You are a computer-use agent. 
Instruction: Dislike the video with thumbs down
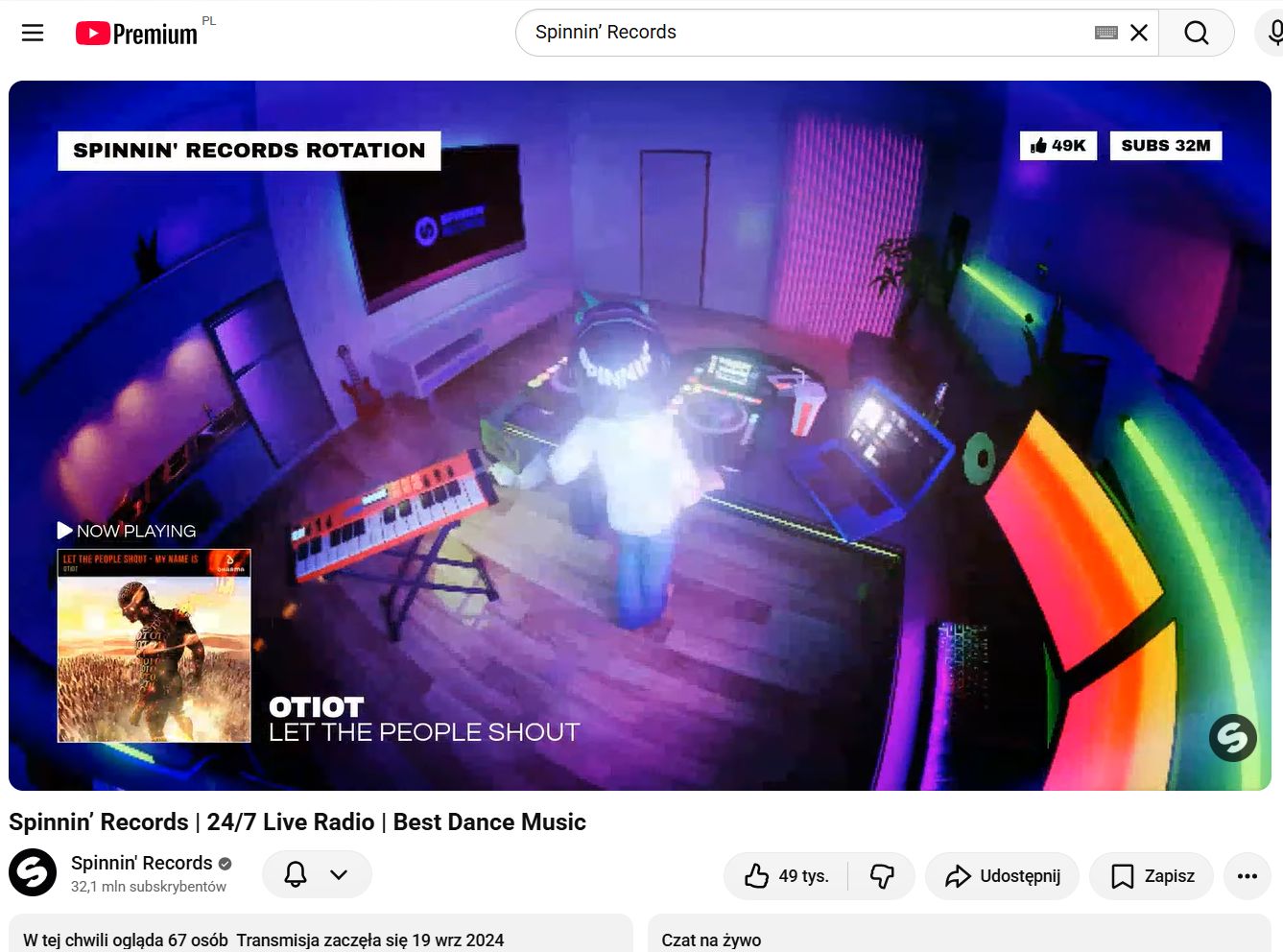pos(882,875)
